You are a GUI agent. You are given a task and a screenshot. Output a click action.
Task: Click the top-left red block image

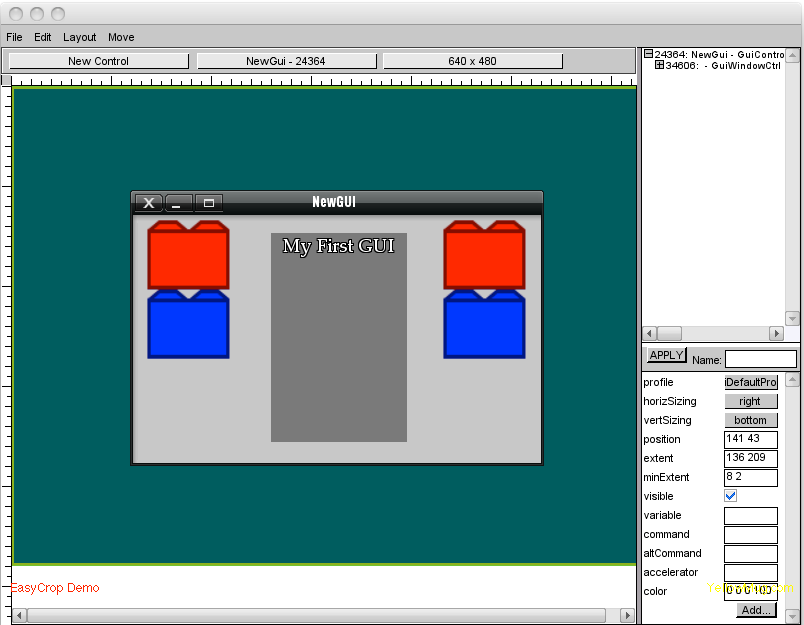click(188, 256)
